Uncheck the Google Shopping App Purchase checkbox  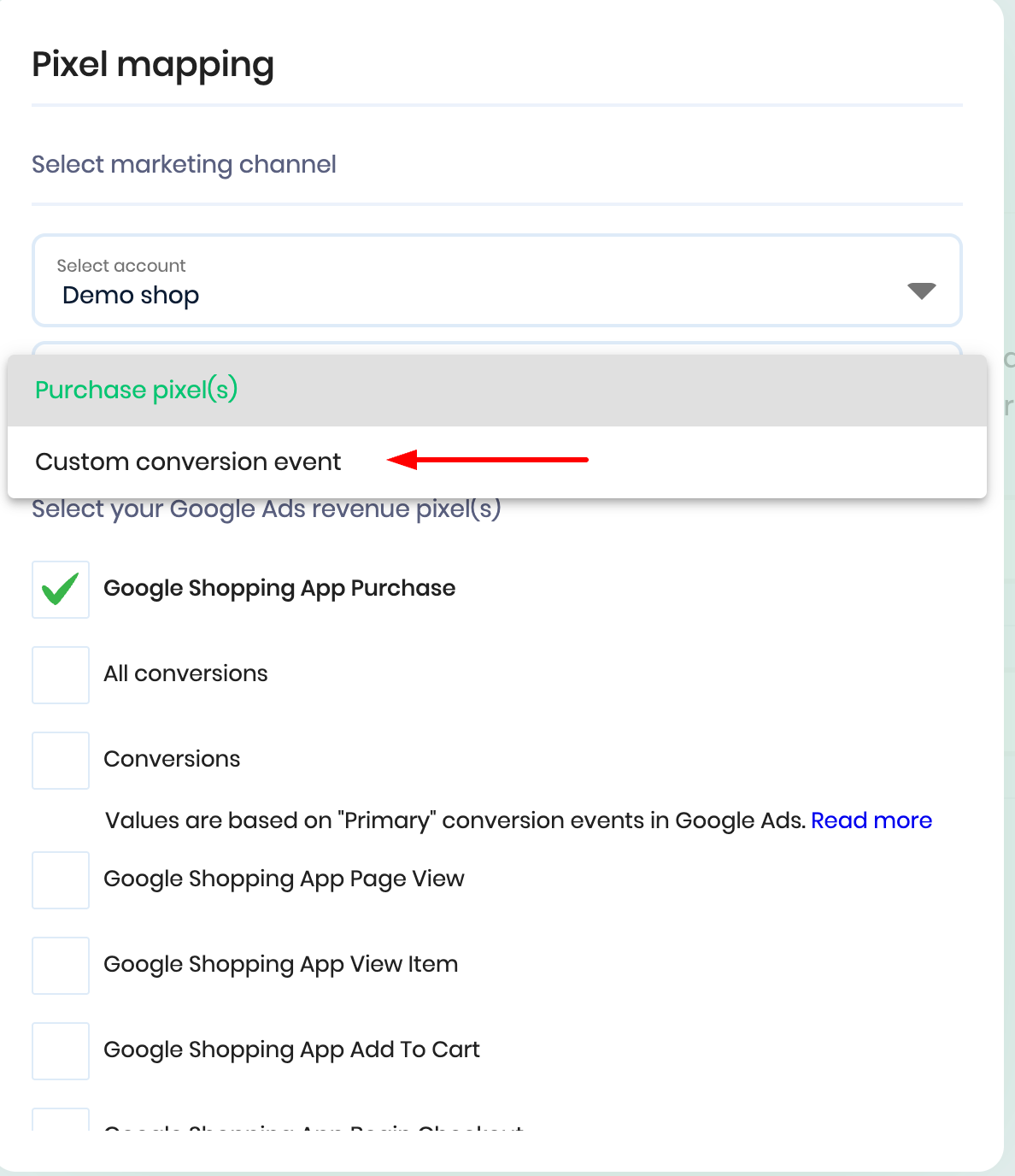click(x=61, y=590)
